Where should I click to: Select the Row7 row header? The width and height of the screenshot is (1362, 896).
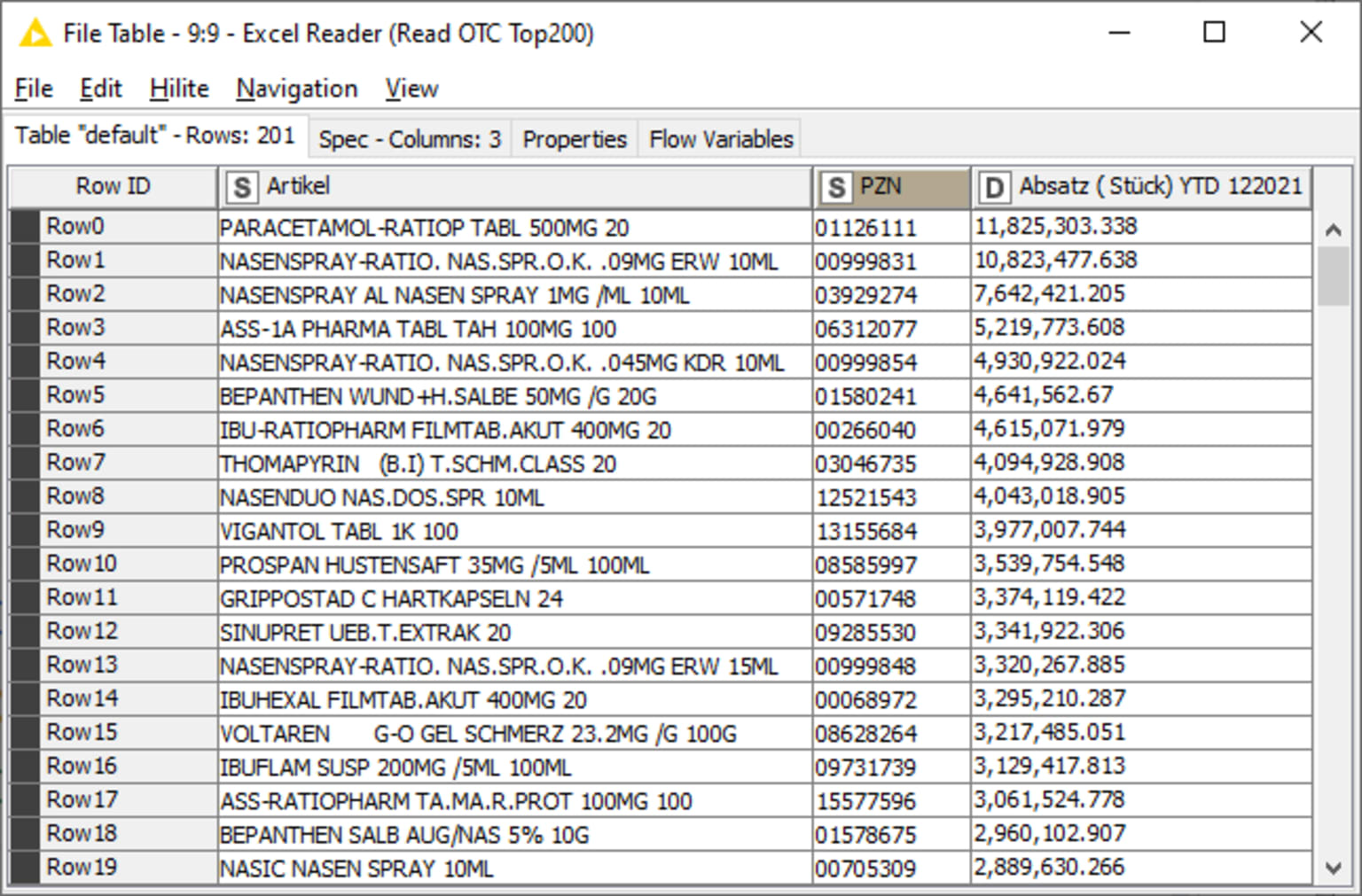(x=113, y=463)
